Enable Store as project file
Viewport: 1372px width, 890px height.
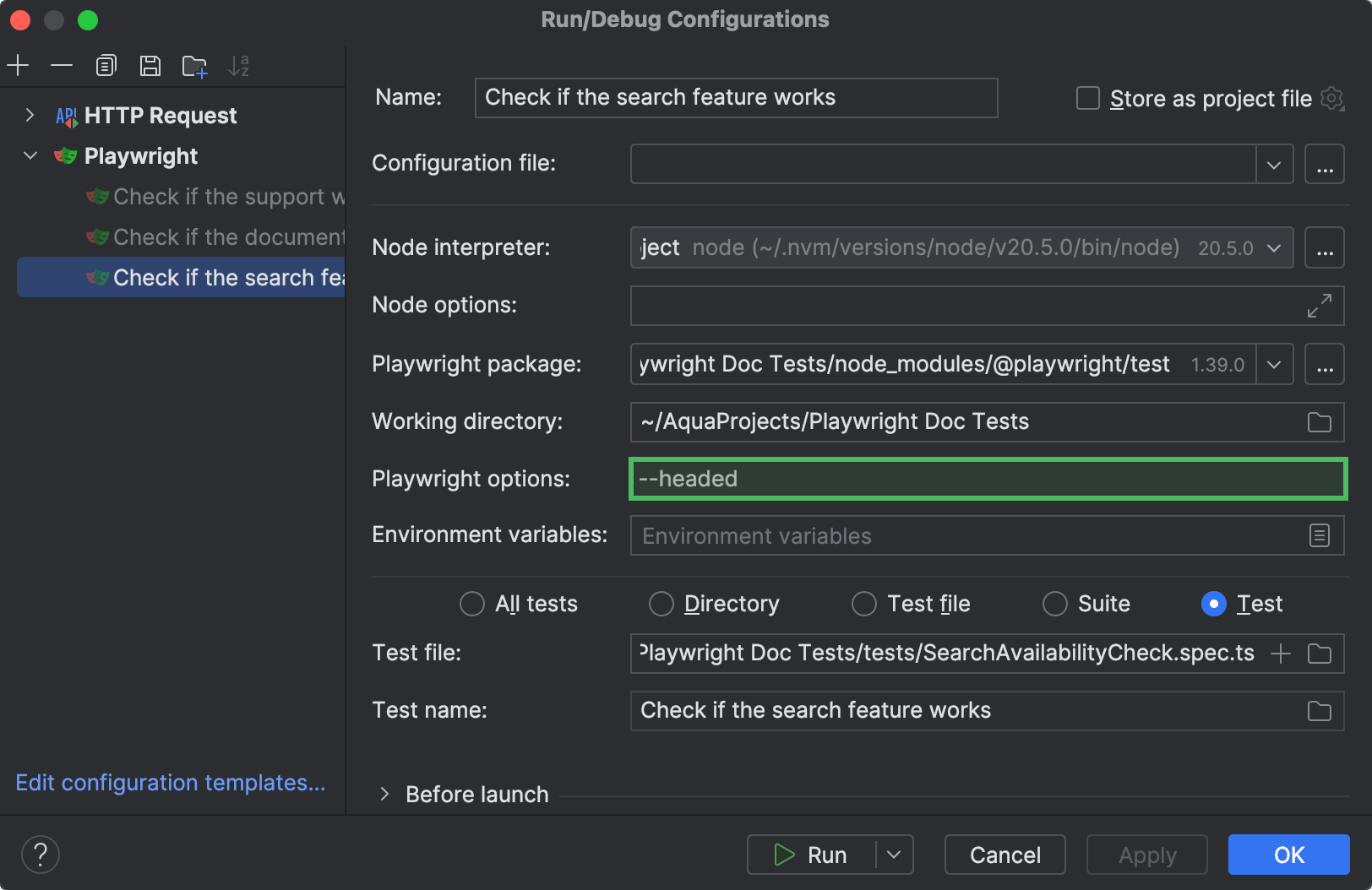(x=1086, y=98)
